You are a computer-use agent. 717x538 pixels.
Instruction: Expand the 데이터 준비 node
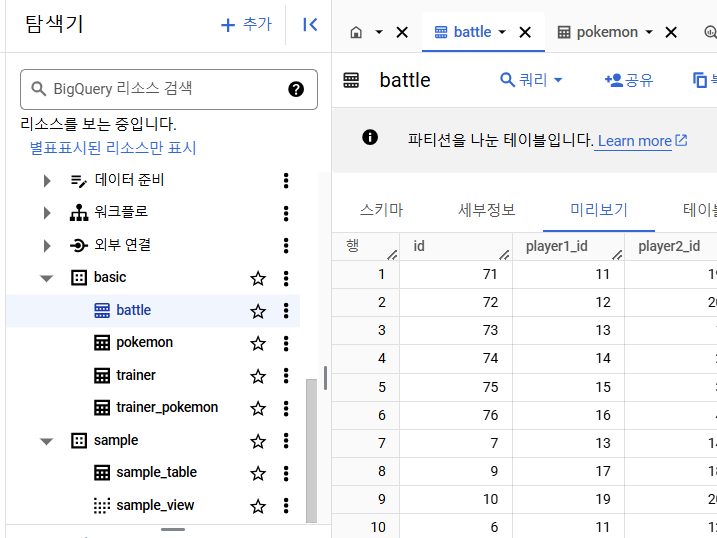point(47,181)
